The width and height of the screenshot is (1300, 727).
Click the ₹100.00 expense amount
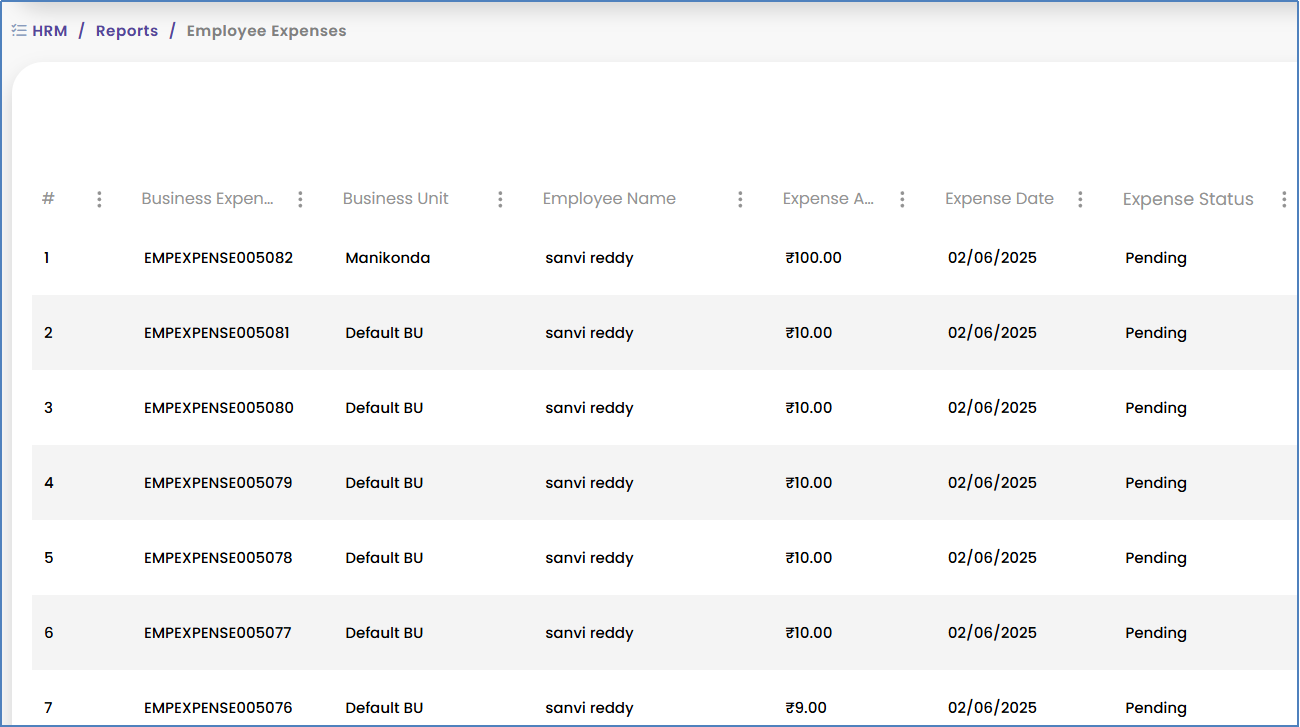(814, 258)
